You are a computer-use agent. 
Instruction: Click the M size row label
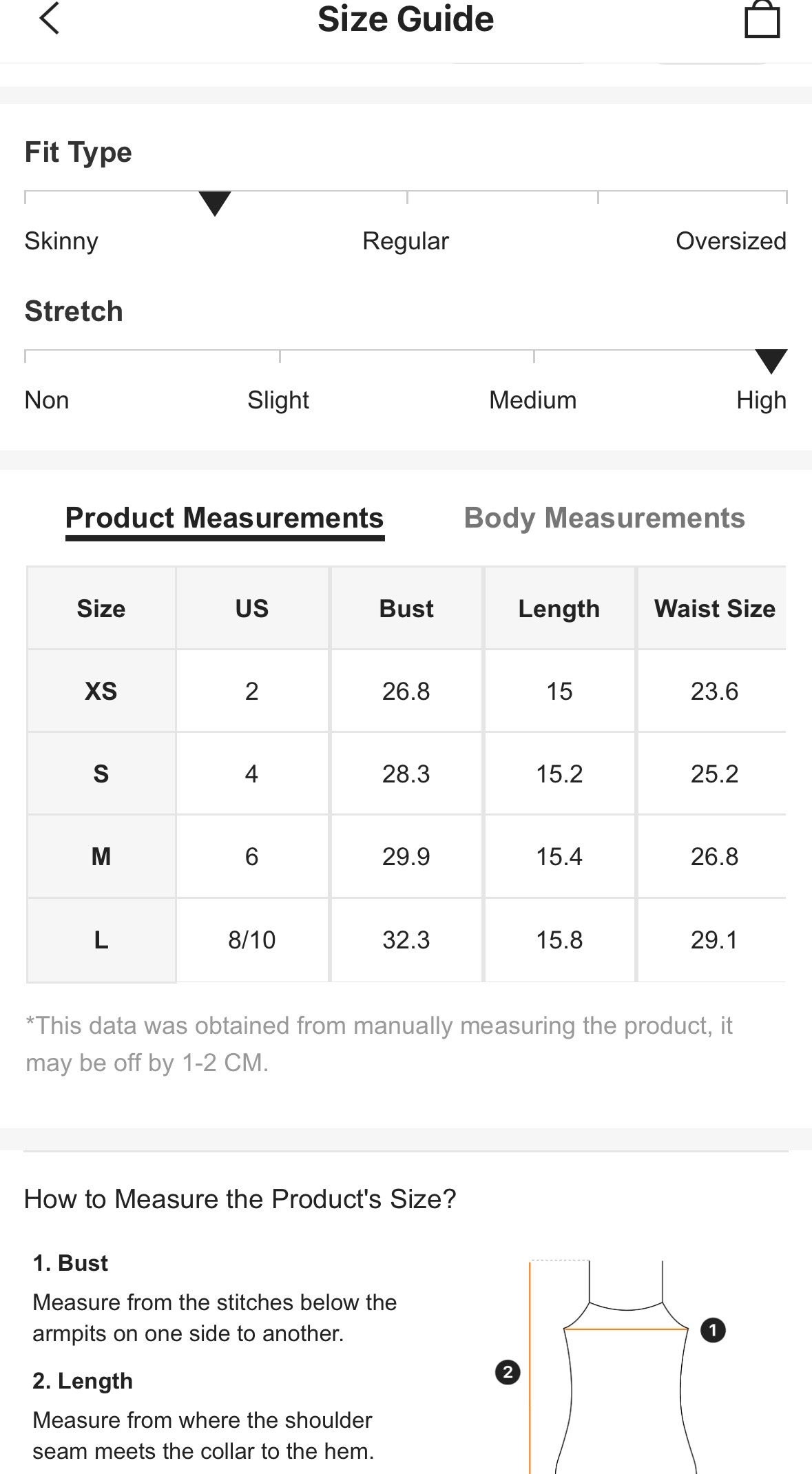pyautogui.click(x=101, y=856)
